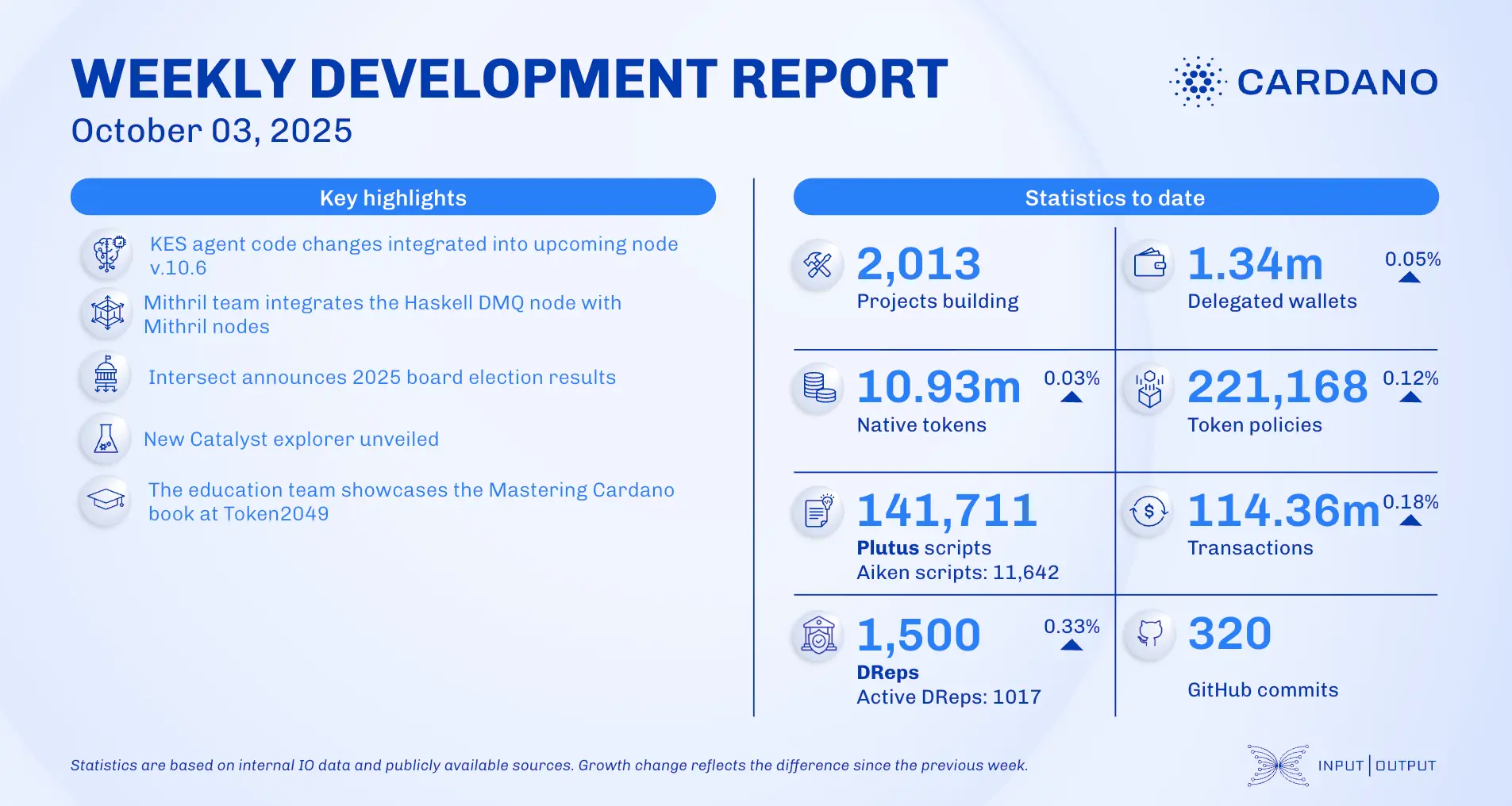Expand the Key highlights section
The height and width of the screenshot is (806, 1512).
(393, 198)
